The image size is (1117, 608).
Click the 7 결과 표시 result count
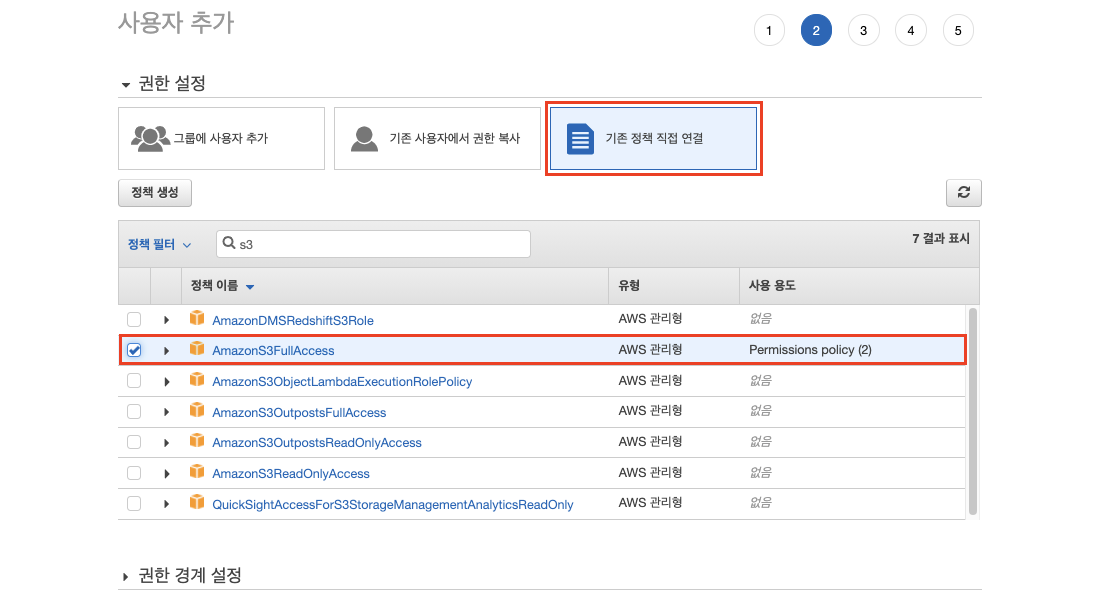point(940,239)
